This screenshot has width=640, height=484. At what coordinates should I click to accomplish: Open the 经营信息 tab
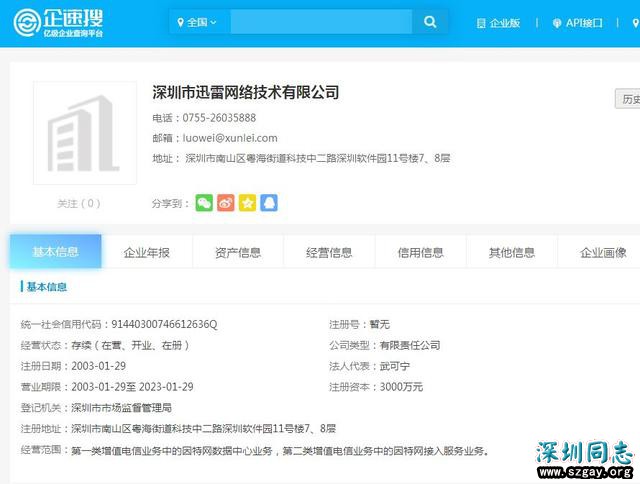[x=329, y=253]
